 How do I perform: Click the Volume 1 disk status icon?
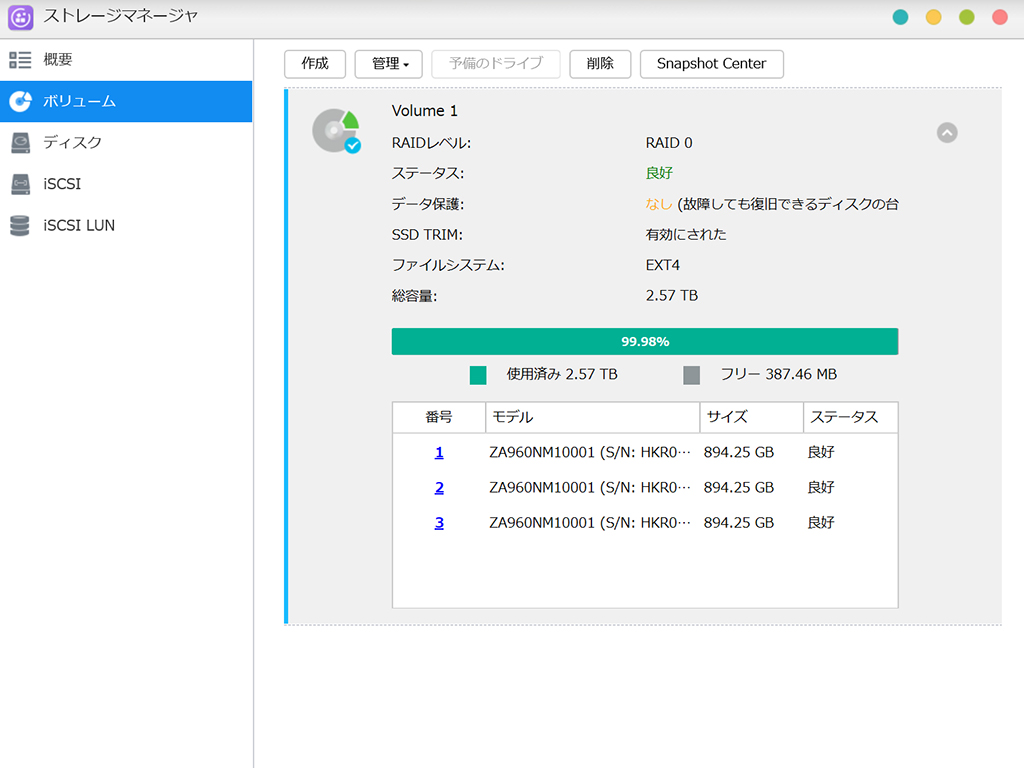tap(336, 131)
